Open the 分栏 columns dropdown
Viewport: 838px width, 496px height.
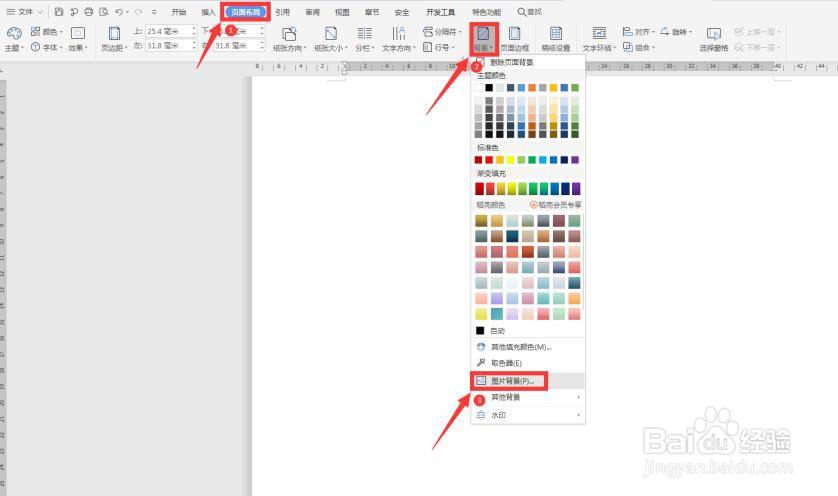pos(365,40)
